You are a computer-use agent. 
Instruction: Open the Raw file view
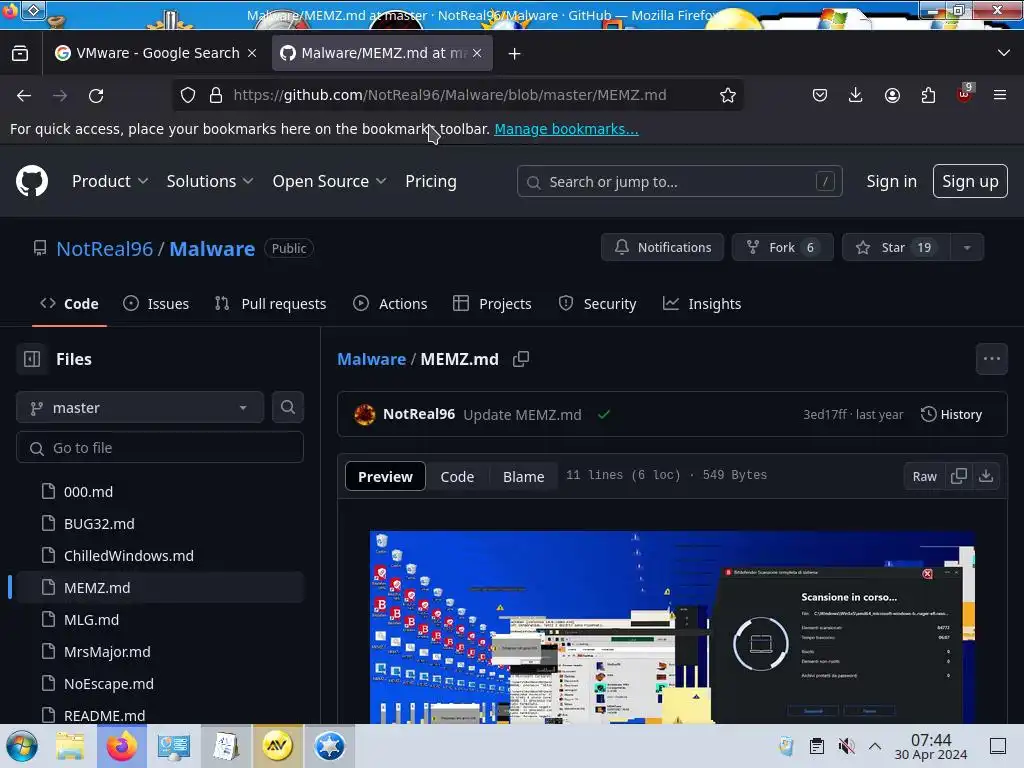[924, 476]
